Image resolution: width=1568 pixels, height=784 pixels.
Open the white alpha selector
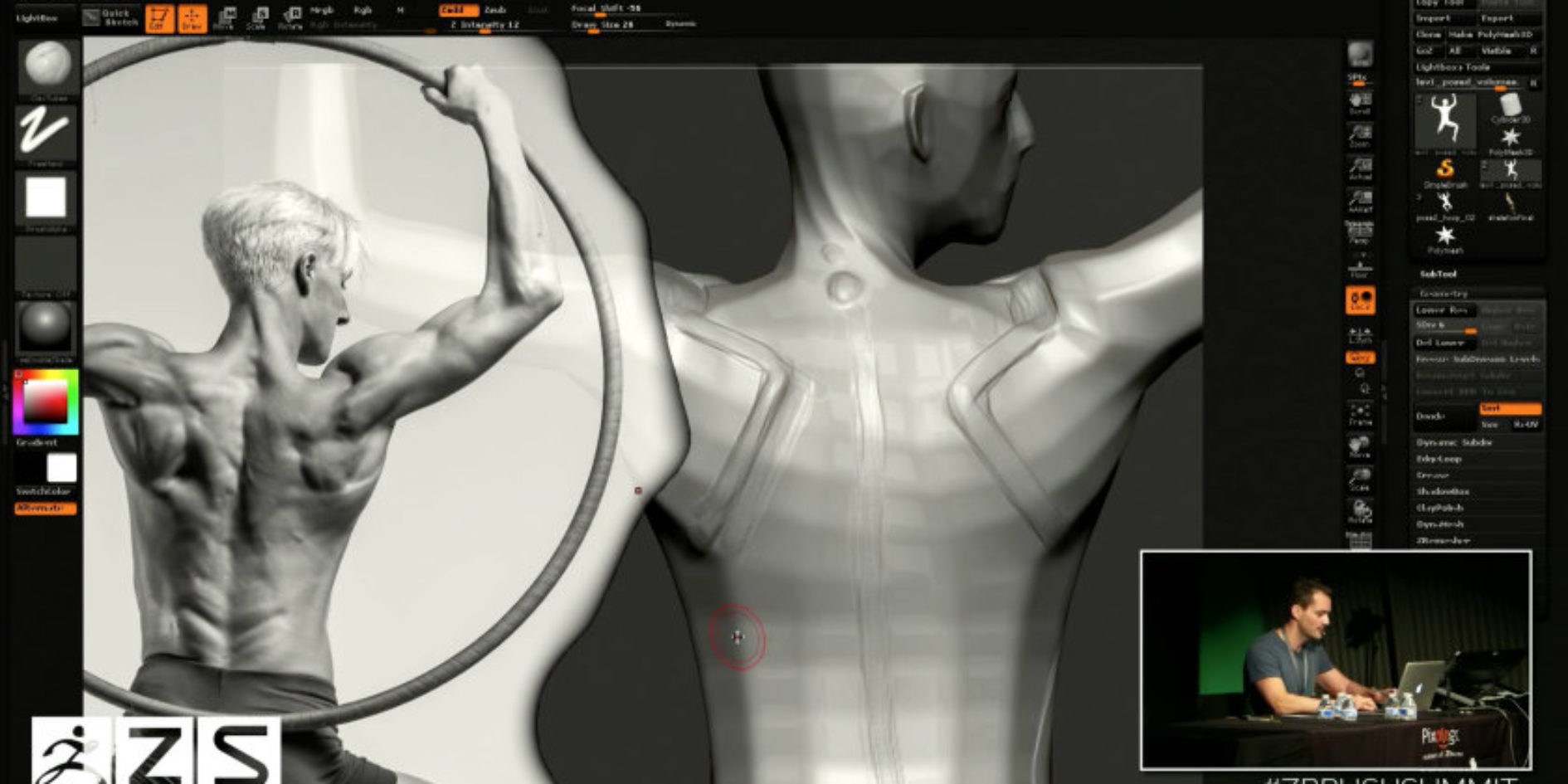point(46,199)
